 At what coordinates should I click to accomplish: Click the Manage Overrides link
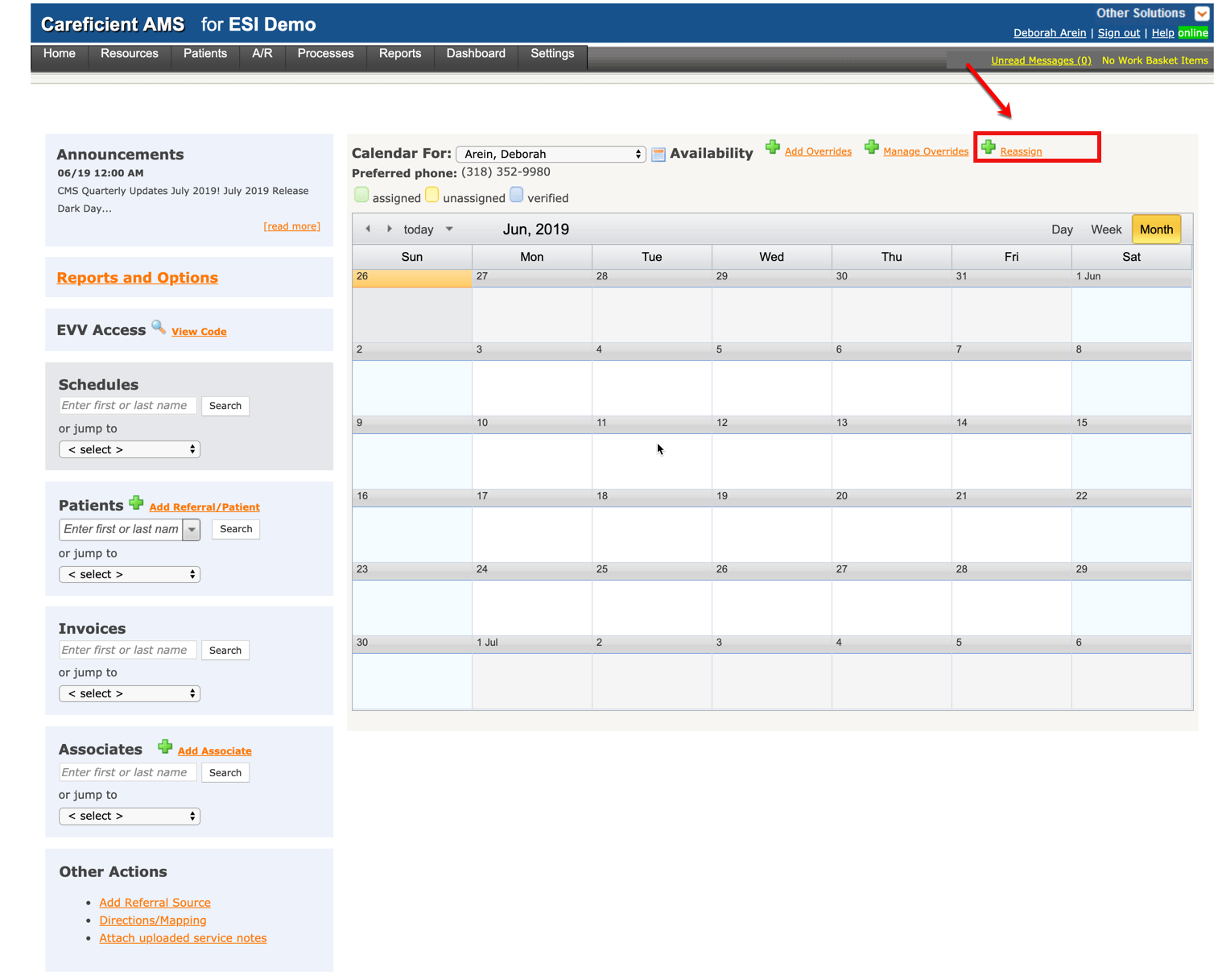pyautogui.click(x=926, y=151)
